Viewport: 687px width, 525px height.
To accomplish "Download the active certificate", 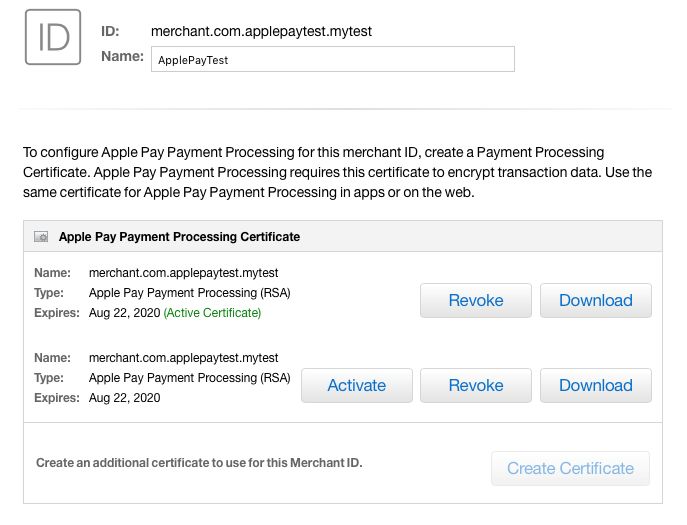I will (x=596, y=300).
